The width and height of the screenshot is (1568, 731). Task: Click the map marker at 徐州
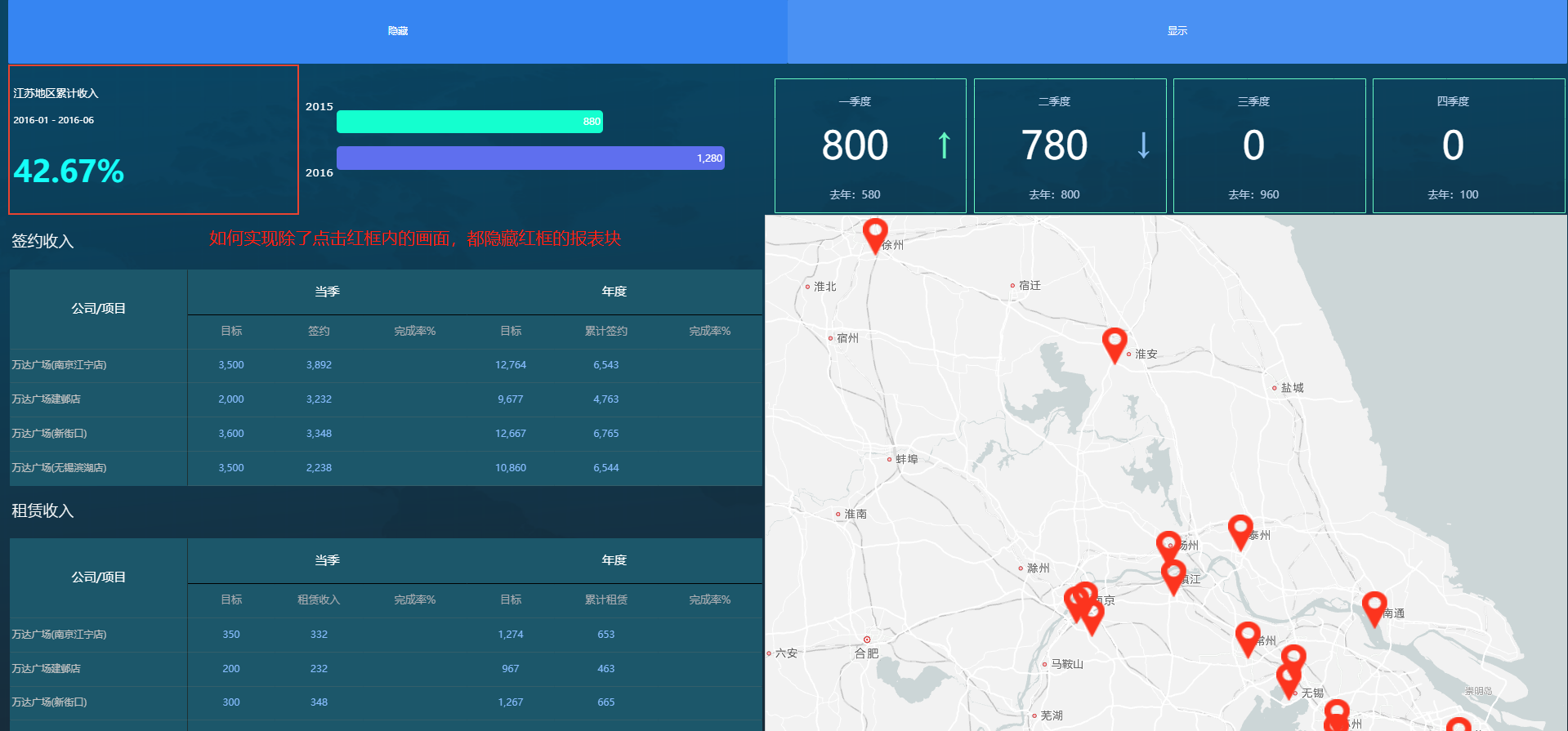[875, 236]
